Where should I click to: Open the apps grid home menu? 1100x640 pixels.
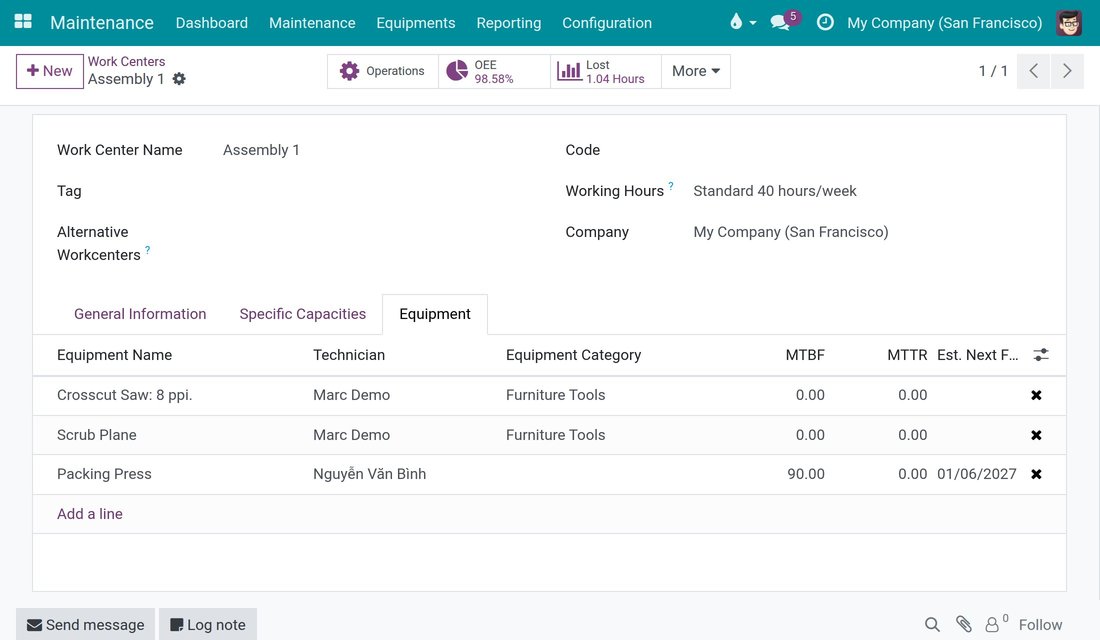click(x=23, y=22)
